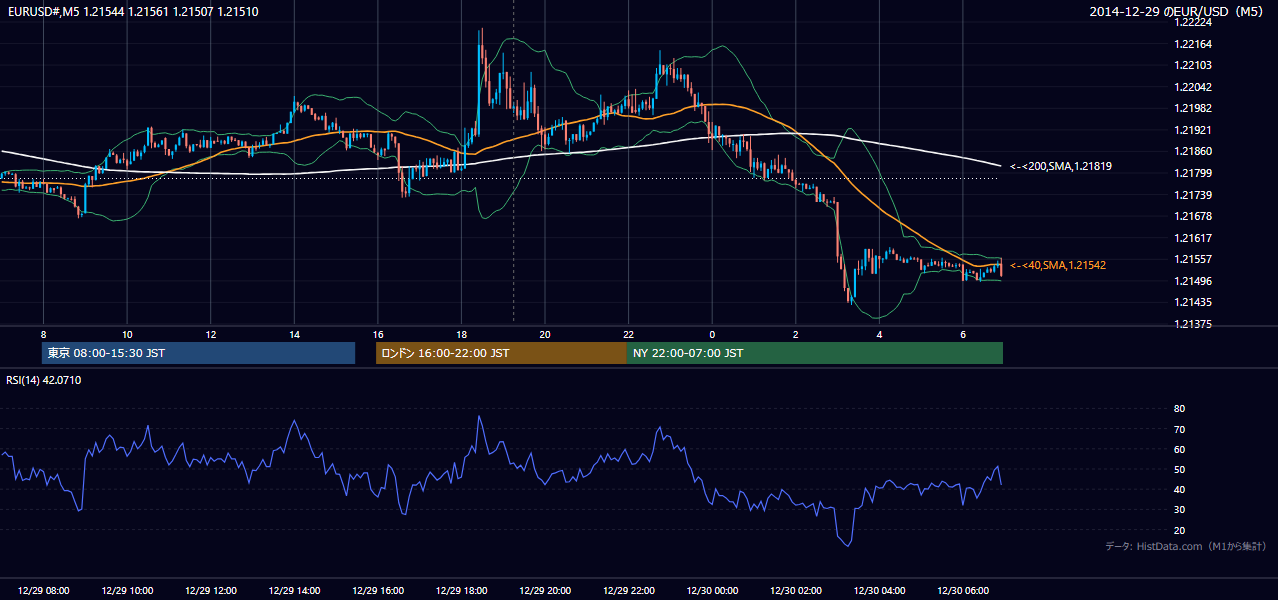This screenshot has height=600, width=1278.
Task: Click price axis label 1.21375
Action: tap(1192, 324)
